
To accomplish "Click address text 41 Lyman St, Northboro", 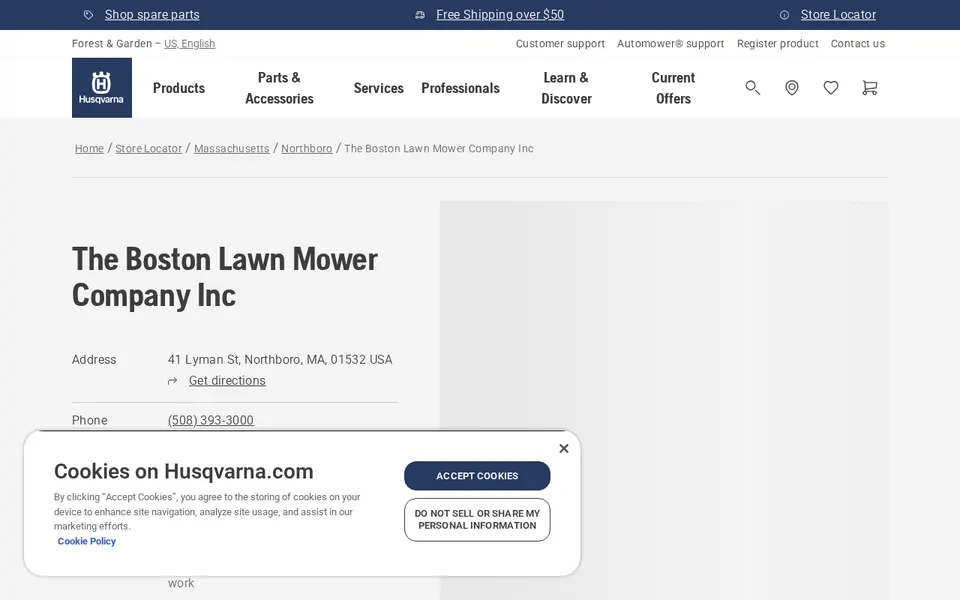I will pyautogui.click(x=280, y=360).
